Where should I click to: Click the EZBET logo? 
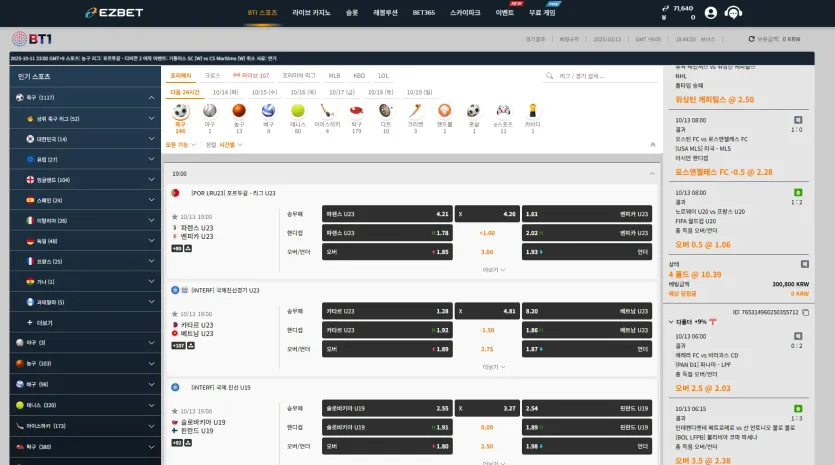click(x=114, y=13)
